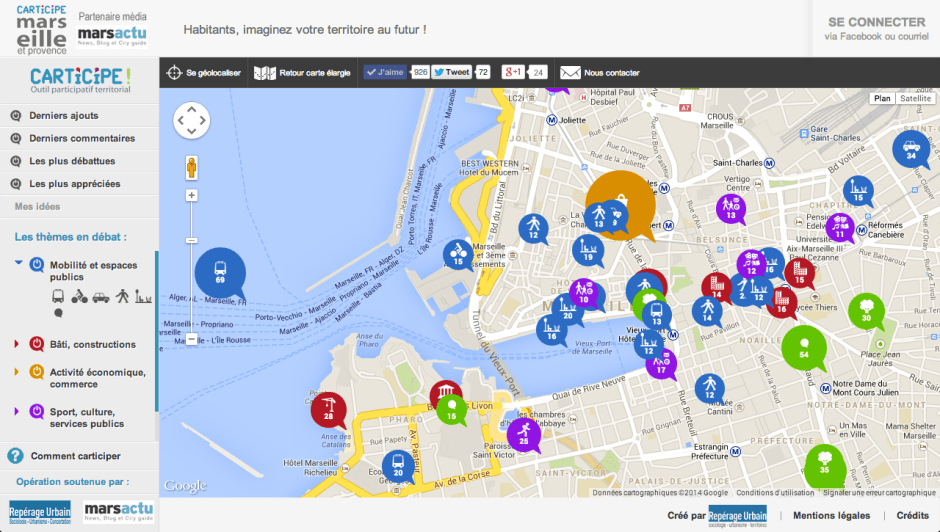
Task: Select the car sub-theme icon in sidebar
Action: pyautogui.click(x=100, y=297)
